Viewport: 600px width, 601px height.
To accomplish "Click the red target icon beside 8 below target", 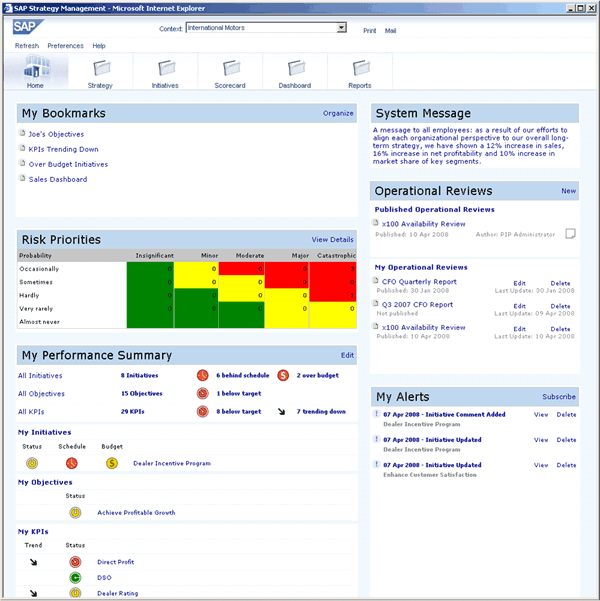I will [202, 411].
